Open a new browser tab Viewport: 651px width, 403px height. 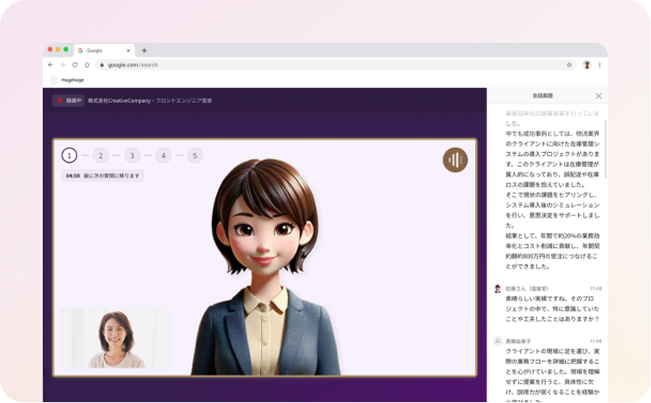[144, 50]
